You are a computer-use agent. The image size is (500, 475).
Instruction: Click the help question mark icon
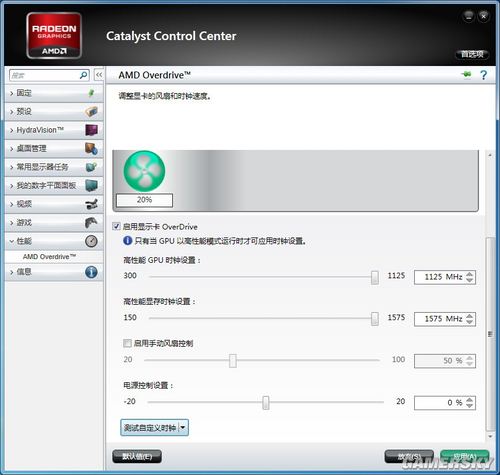click(x=483, y=75)
